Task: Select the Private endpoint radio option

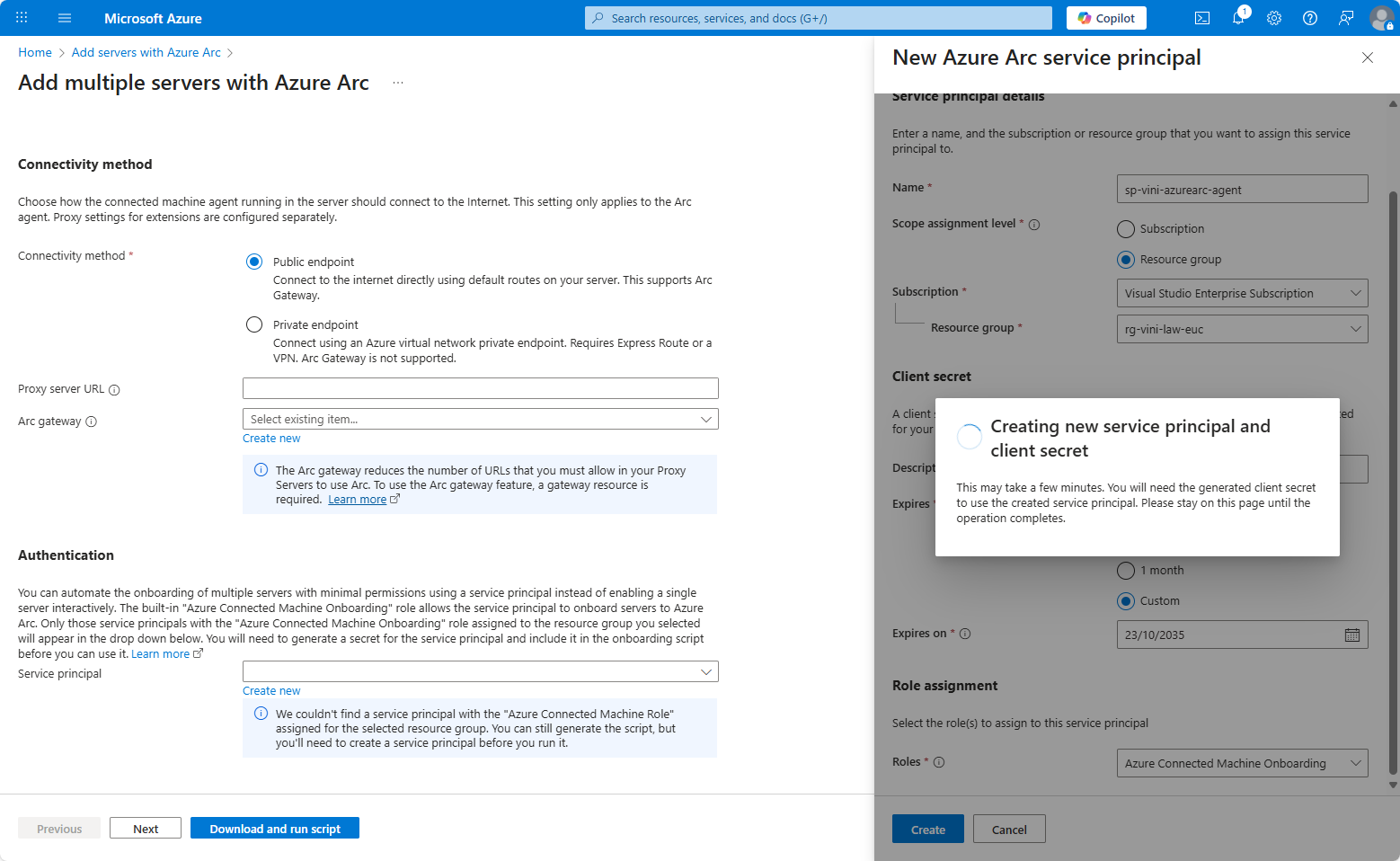Action: pos(254,324)
